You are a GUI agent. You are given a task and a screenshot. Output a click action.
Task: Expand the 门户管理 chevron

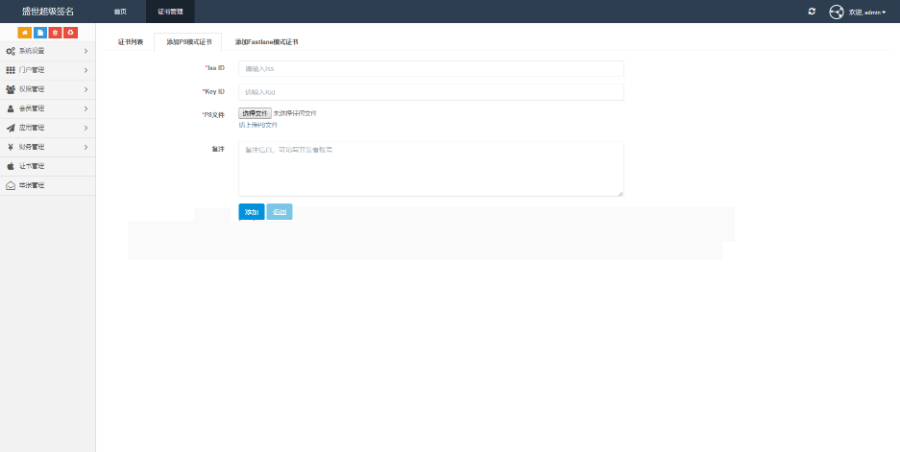(x=86, y=70)
